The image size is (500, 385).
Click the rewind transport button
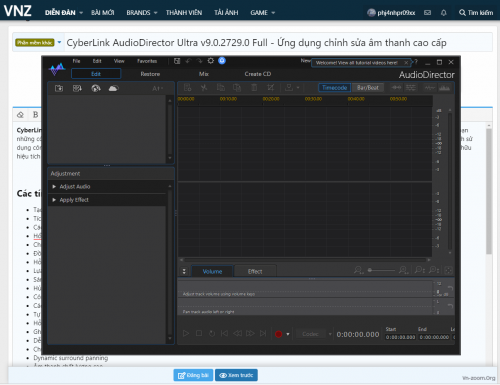click(237, 333)
